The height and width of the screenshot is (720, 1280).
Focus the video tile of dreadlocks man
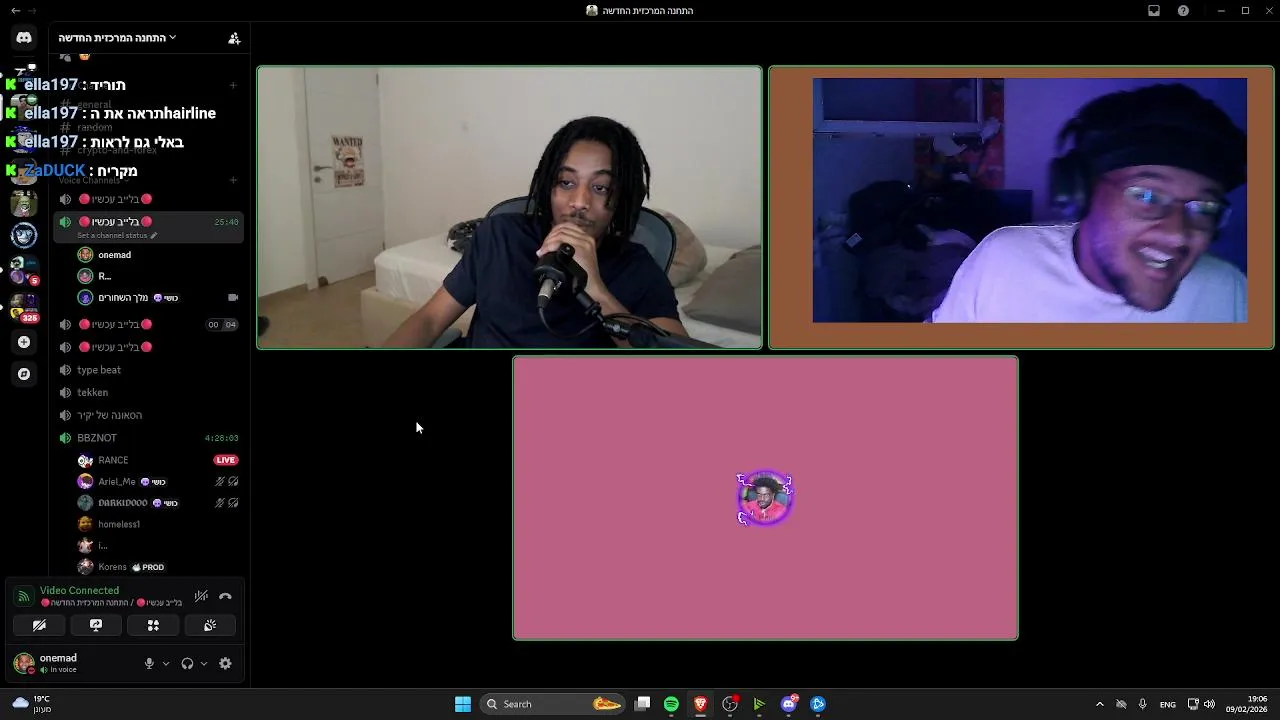pos(509,208)
